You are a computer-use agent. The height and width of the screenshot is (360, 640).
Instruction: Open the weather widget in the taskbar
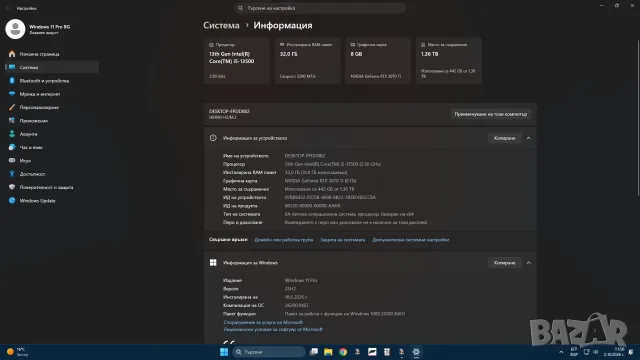tap(17, 352)
